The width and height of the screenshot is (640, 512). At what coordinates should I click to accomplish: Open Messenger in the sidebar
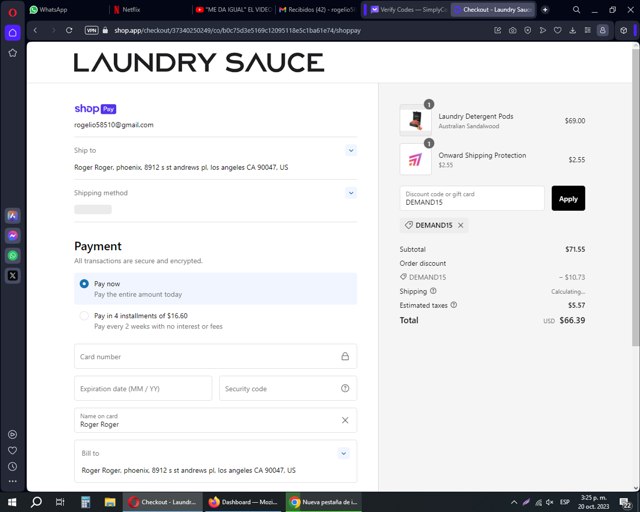pos(13,236)
